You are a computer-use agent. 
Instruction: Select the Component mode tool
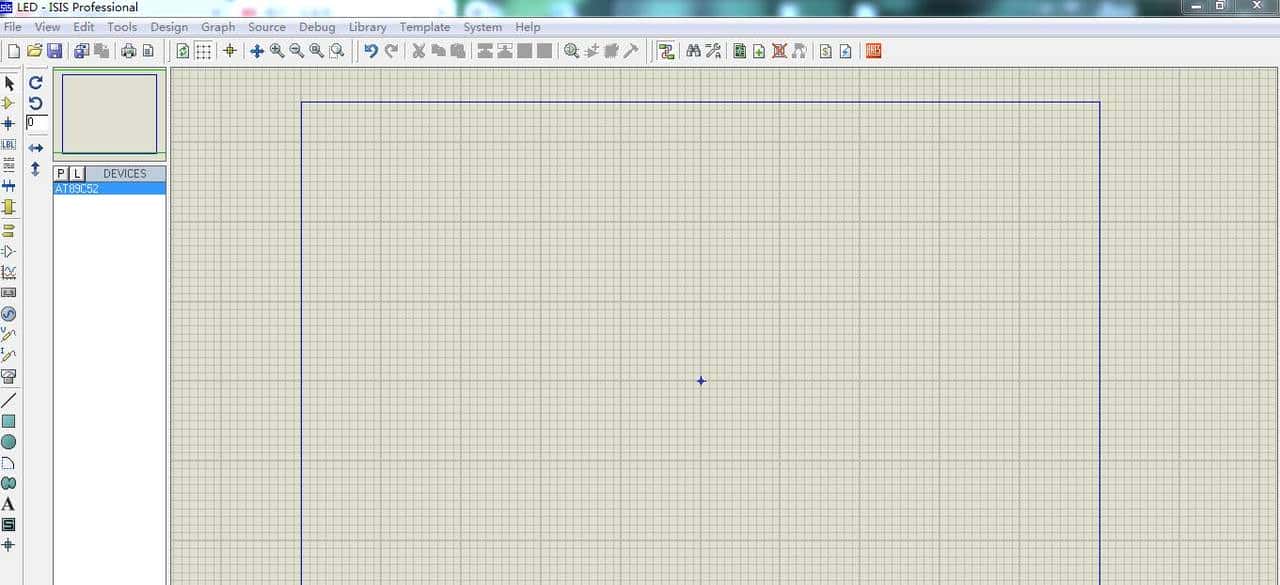tap(9, 103)
